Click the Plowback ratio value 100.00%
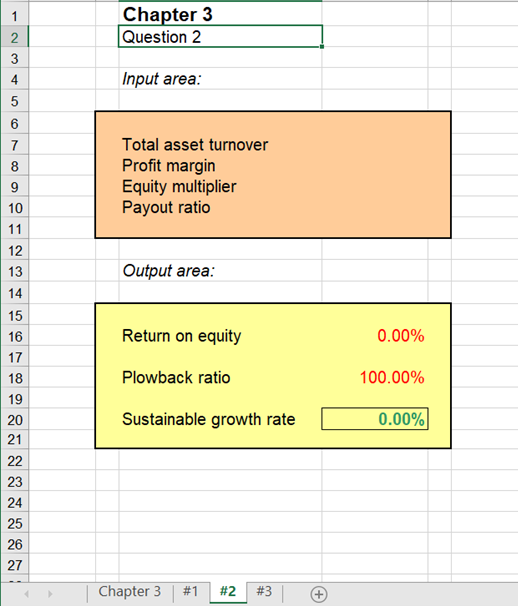Image resolution: width=518 pixels, height=606 pixels. [x=392, y=378]
